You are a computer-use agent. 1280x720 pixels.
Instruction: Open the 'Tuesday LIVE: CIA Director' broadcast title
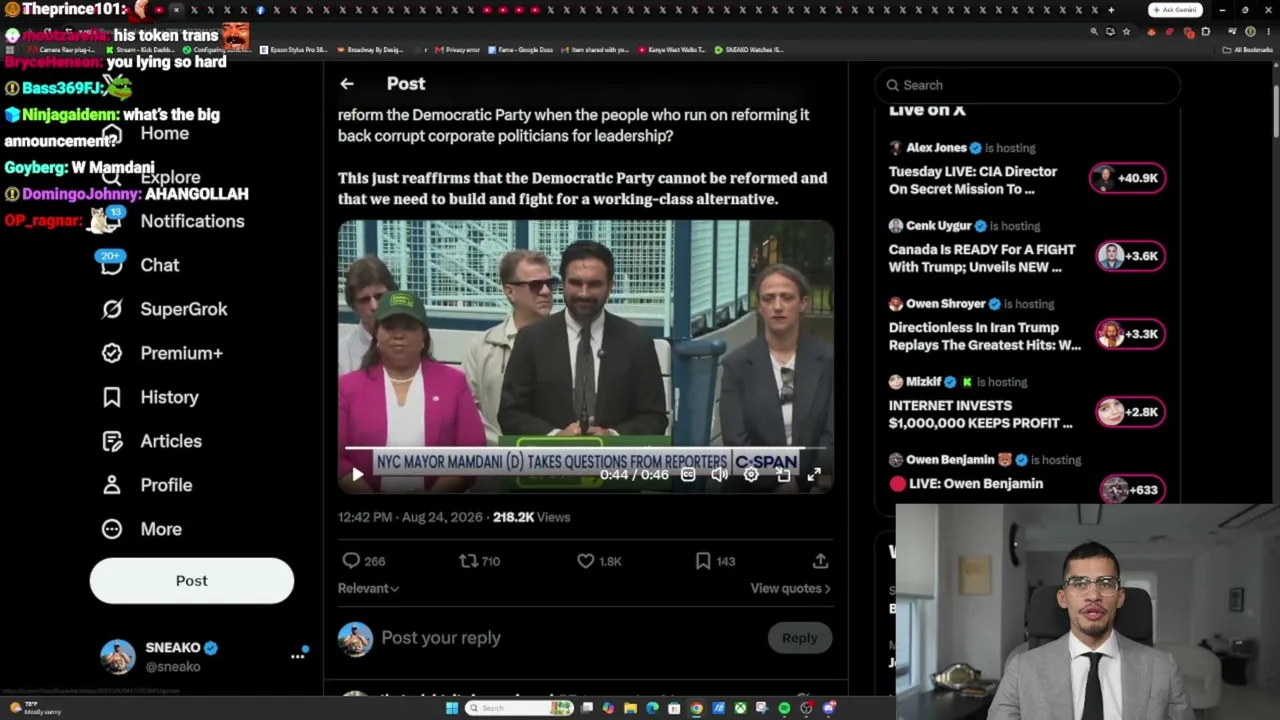tap(973, 180)
